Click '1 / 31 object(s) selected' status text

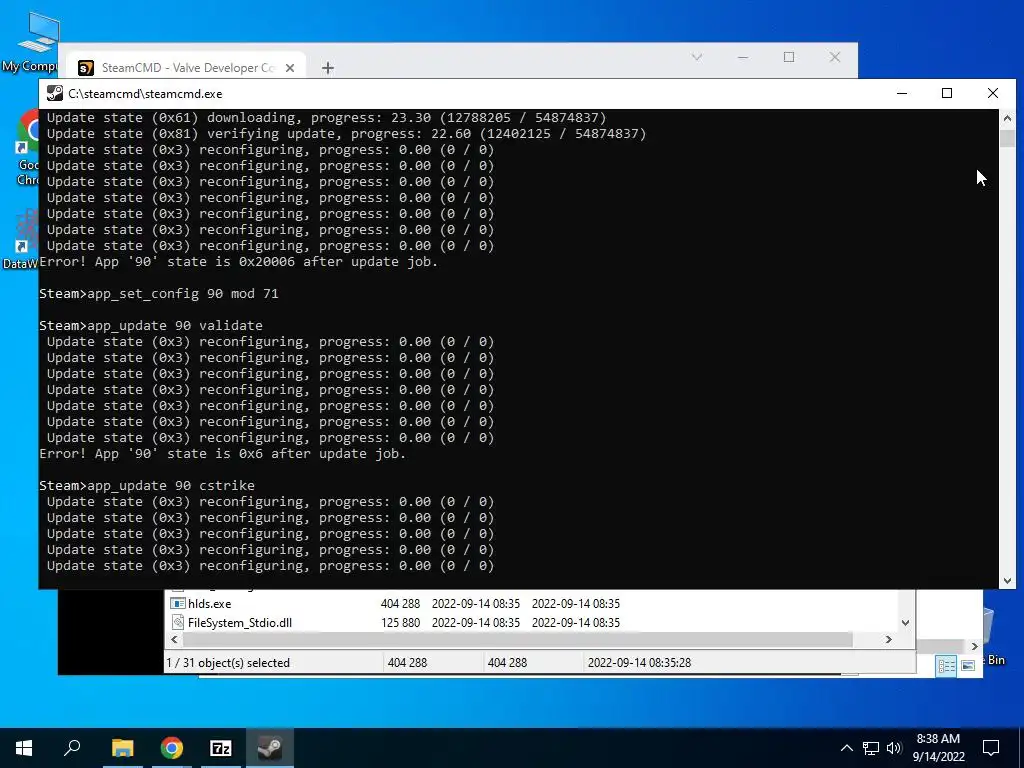click(x=228, y=662)
